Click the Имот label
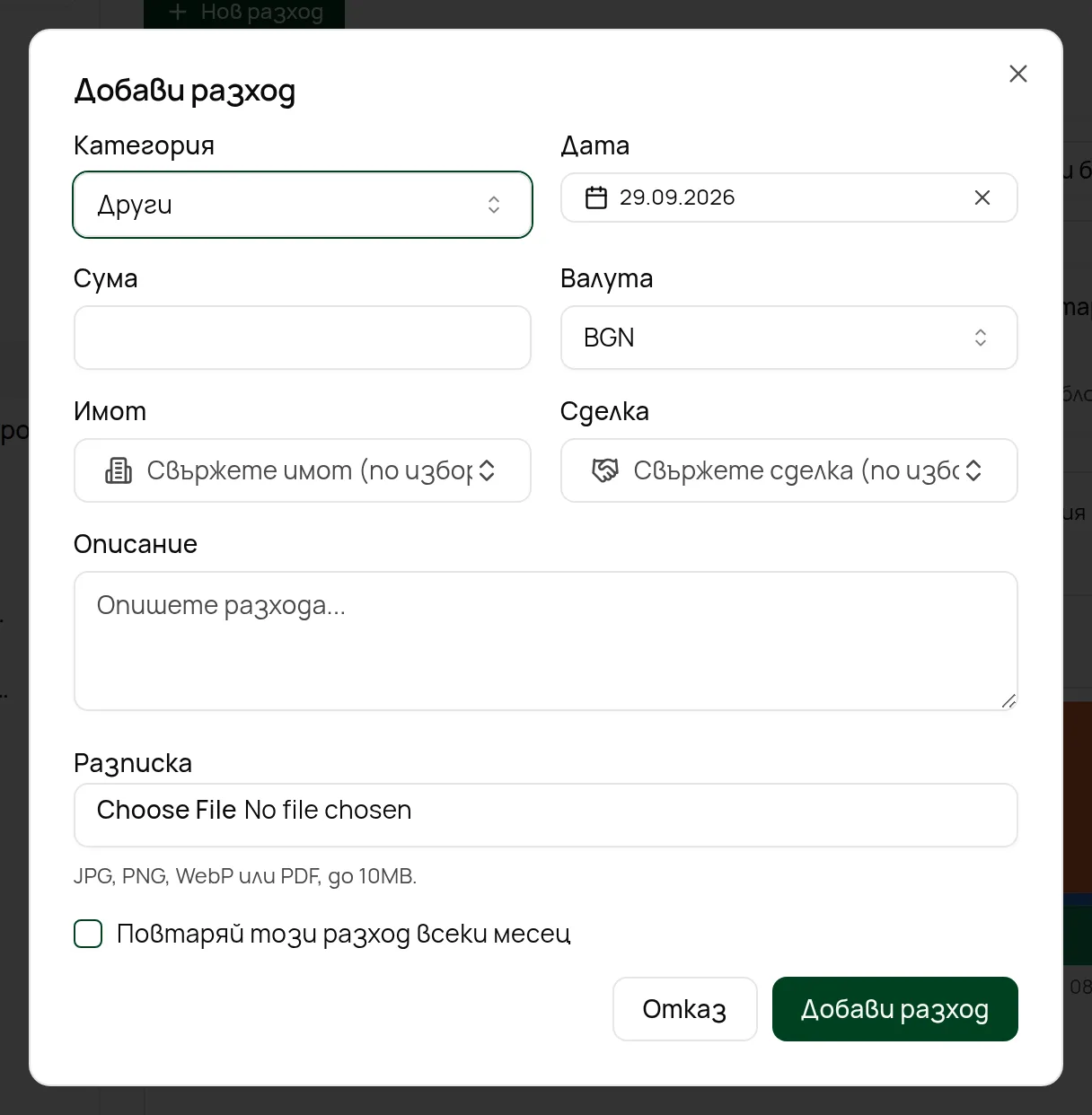The image size is (1092, 1115). point(110,411)
